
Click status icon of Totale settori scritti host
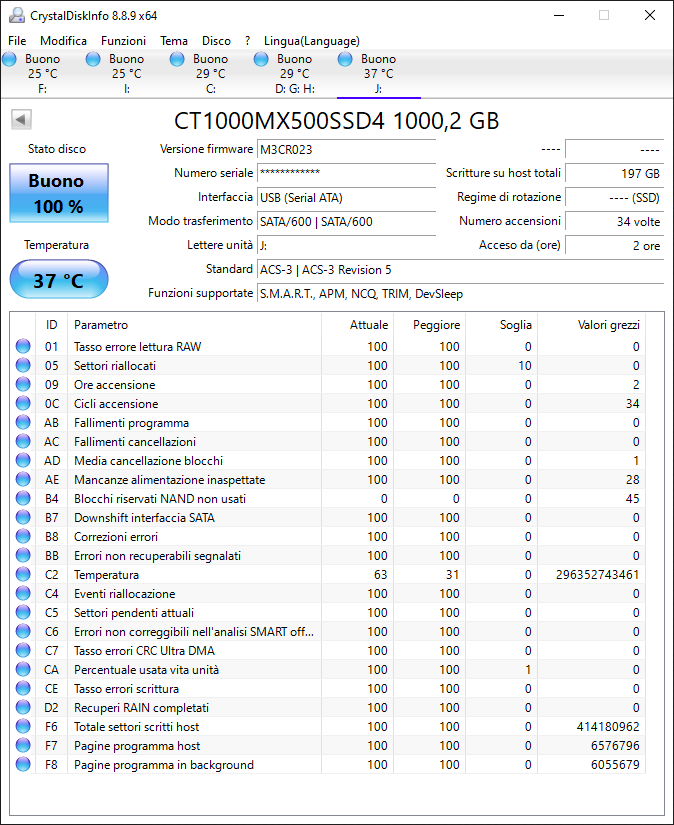click(x=23, y=726)
